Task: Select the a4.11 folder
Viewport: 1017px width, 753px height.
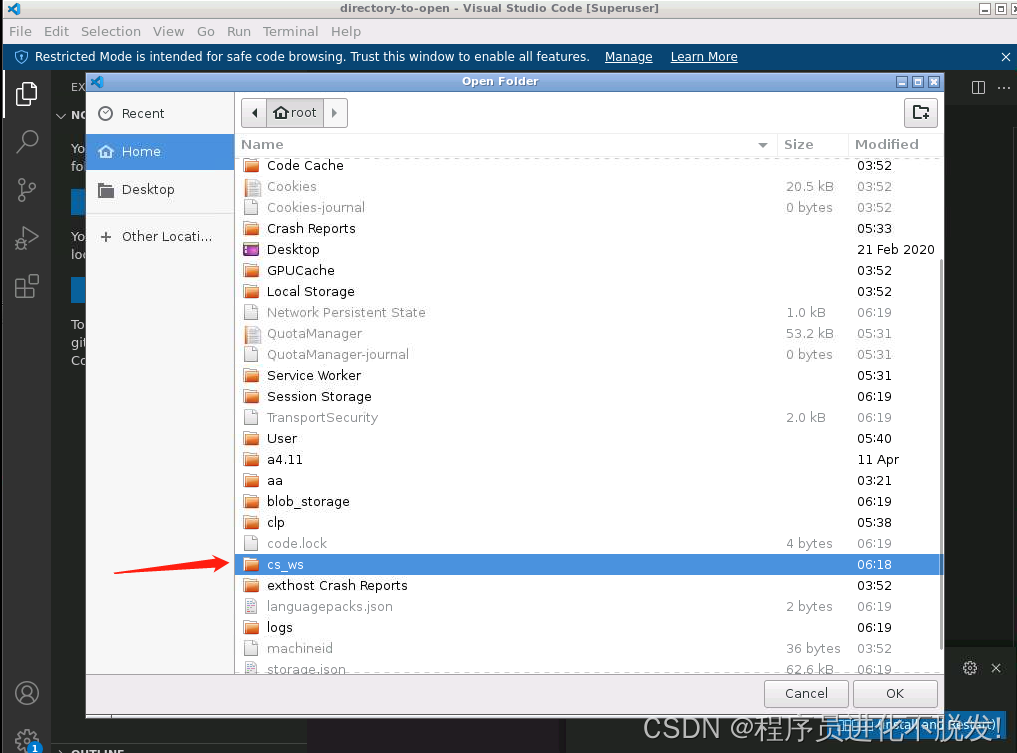Action: point(588,459)
